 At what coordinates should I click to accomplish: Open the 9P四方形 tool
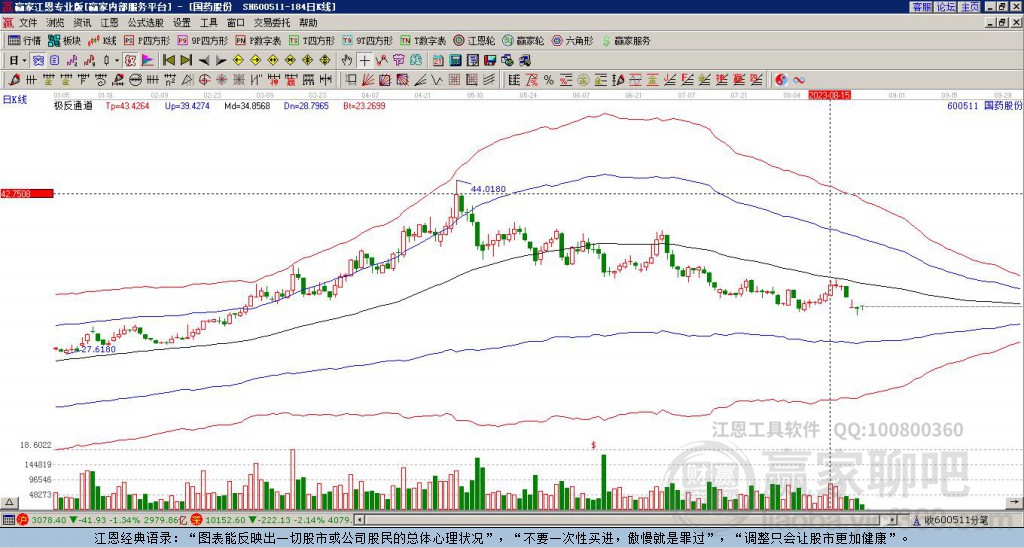click(202, 40)
